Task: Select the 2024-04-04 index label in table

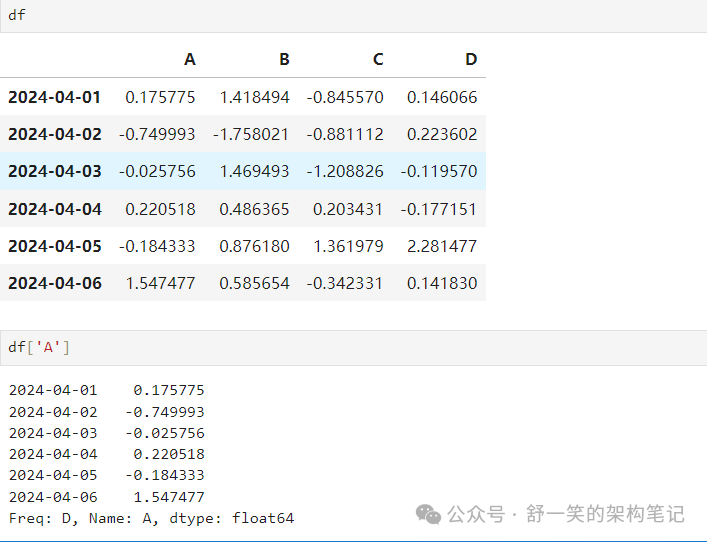Action: pos(54,209)
